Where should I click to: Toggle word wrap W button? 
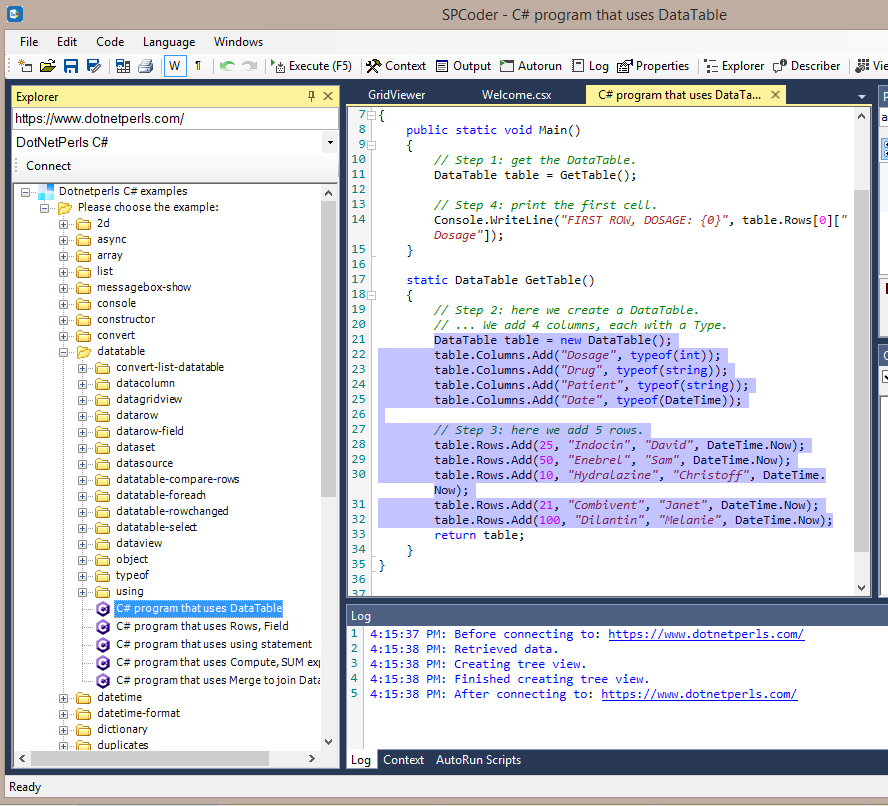click(x=174, y=66)
